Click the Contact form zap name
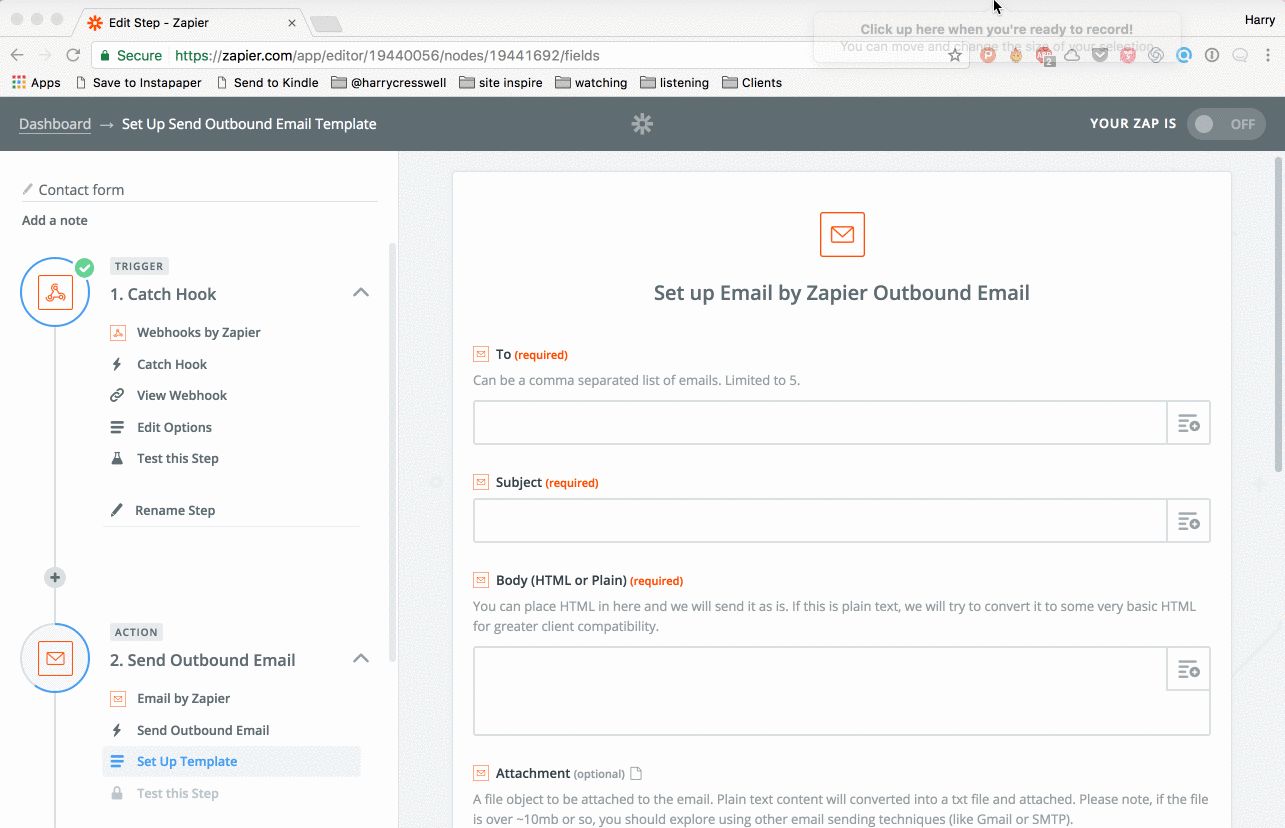 81,189
